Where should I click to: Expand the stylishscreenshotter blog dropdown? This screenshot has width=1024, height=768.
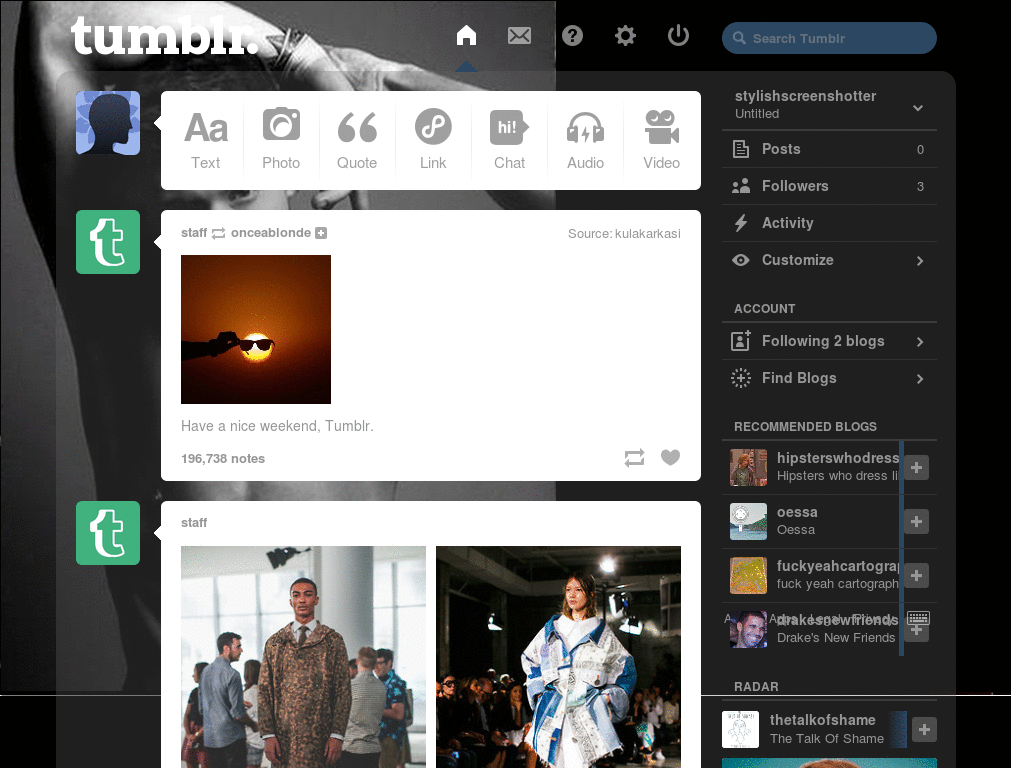918,108
